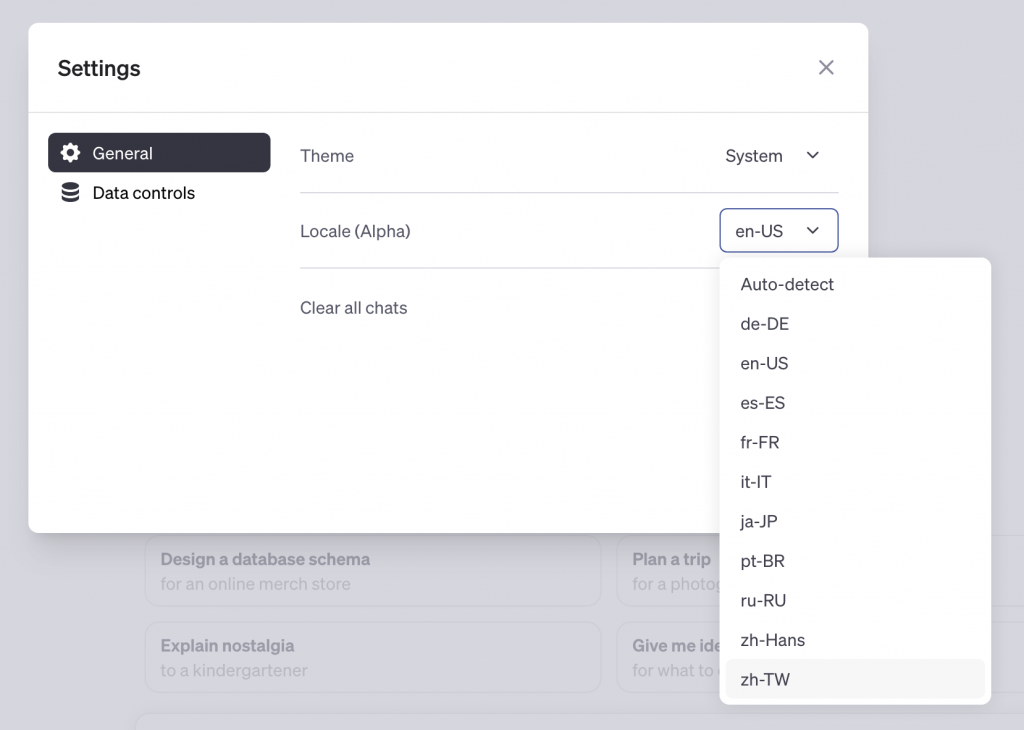This screenshot has height=730, width=1024.
Task: Collapse the Locale dropdown showing en-US
Action: tap(778, 231)
